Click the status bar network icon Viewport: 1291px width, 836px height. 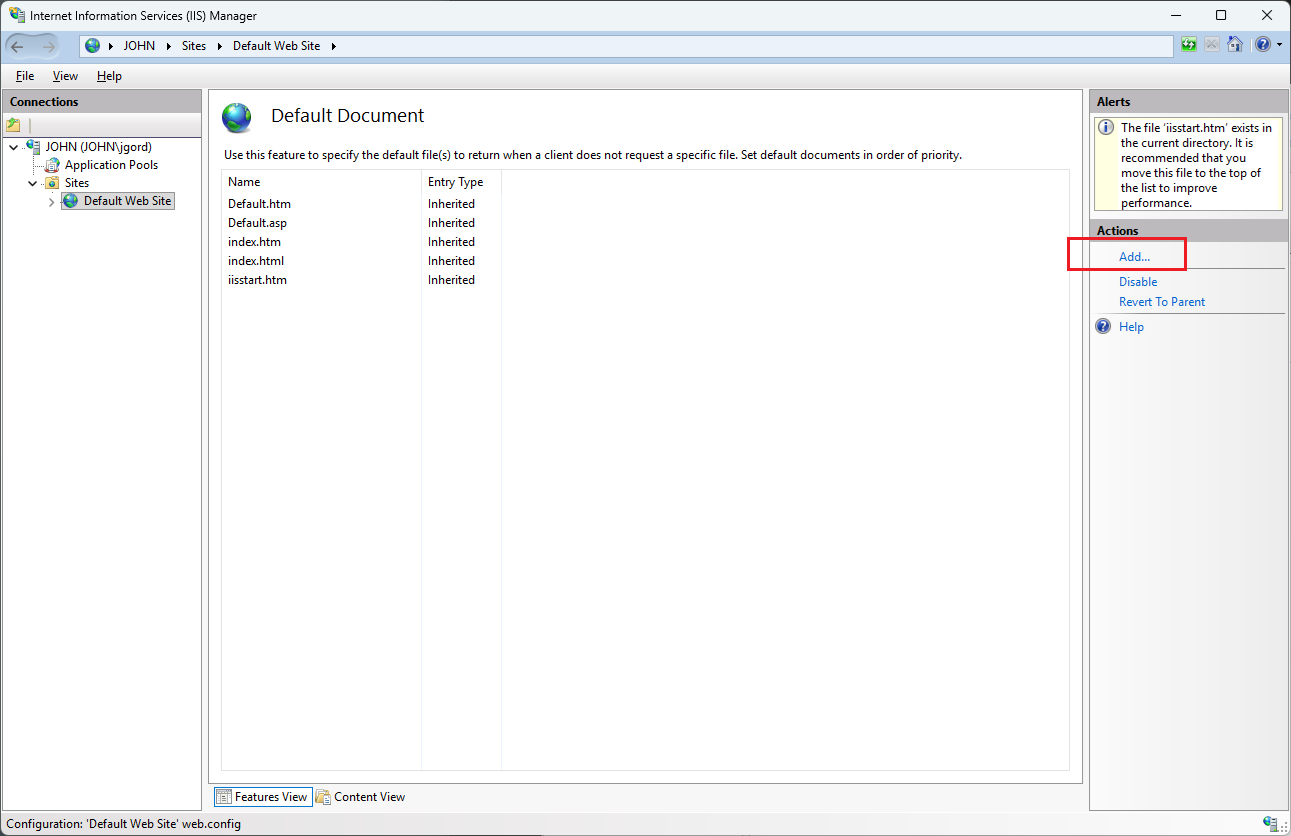coord(1270,824)
